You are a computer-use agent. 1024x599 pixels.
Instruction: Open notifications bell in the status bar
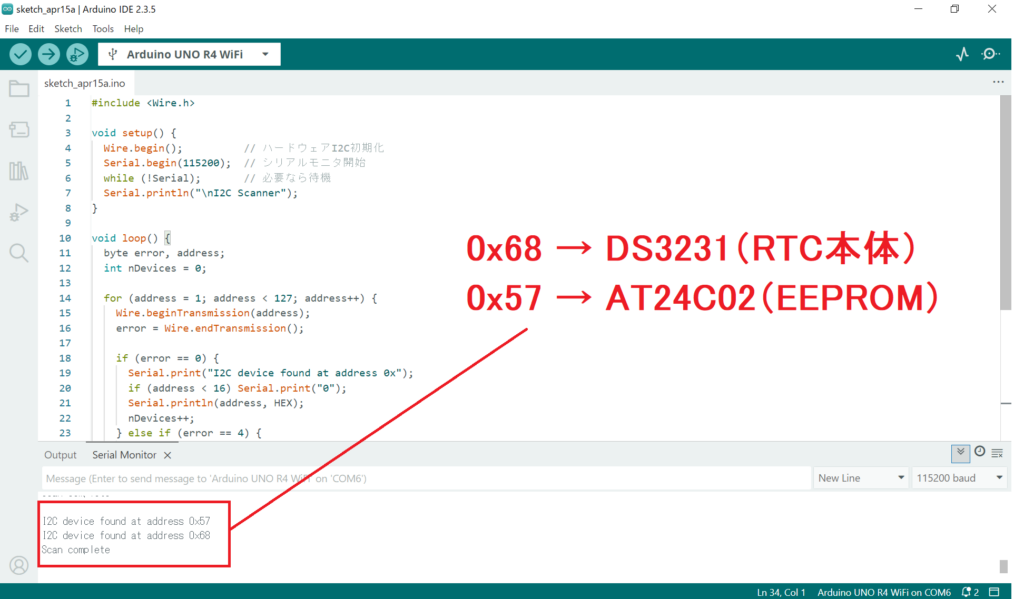969,592
